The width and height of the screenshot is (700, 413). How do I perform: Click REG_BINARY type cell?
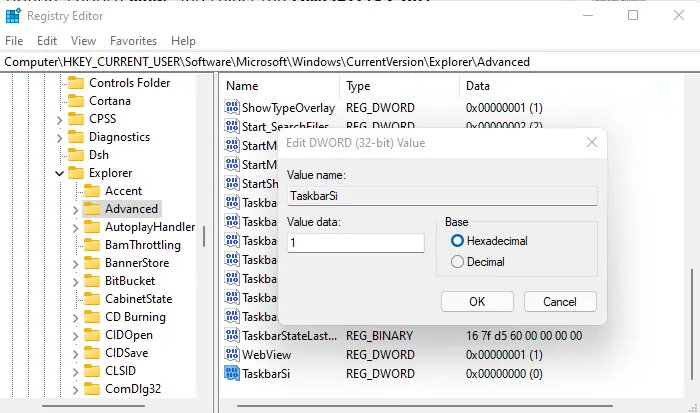[x=379, y=336]
